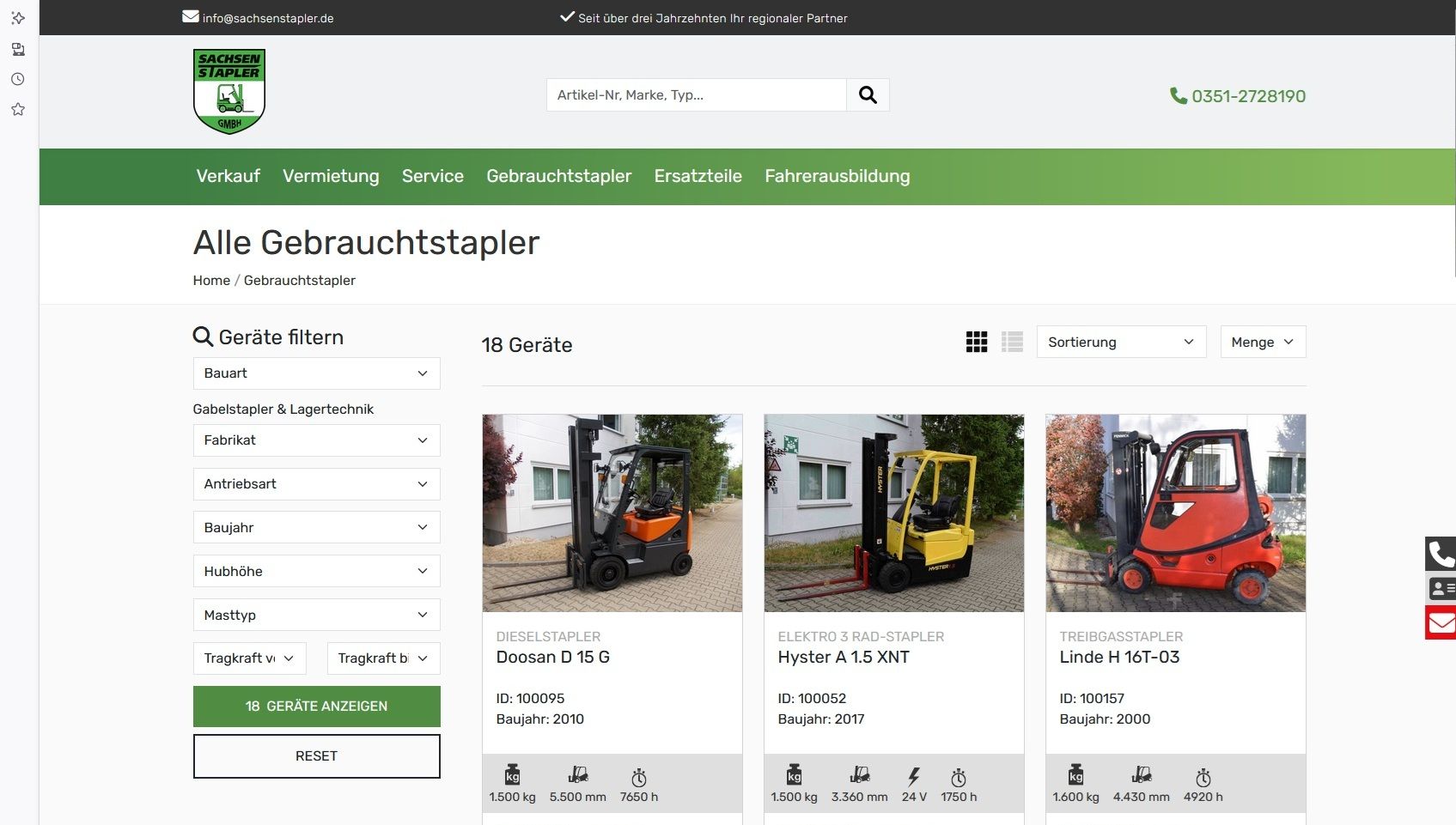1456x825 pixels.
Task: Click the red floating email icon
Action: [1441, 622]
